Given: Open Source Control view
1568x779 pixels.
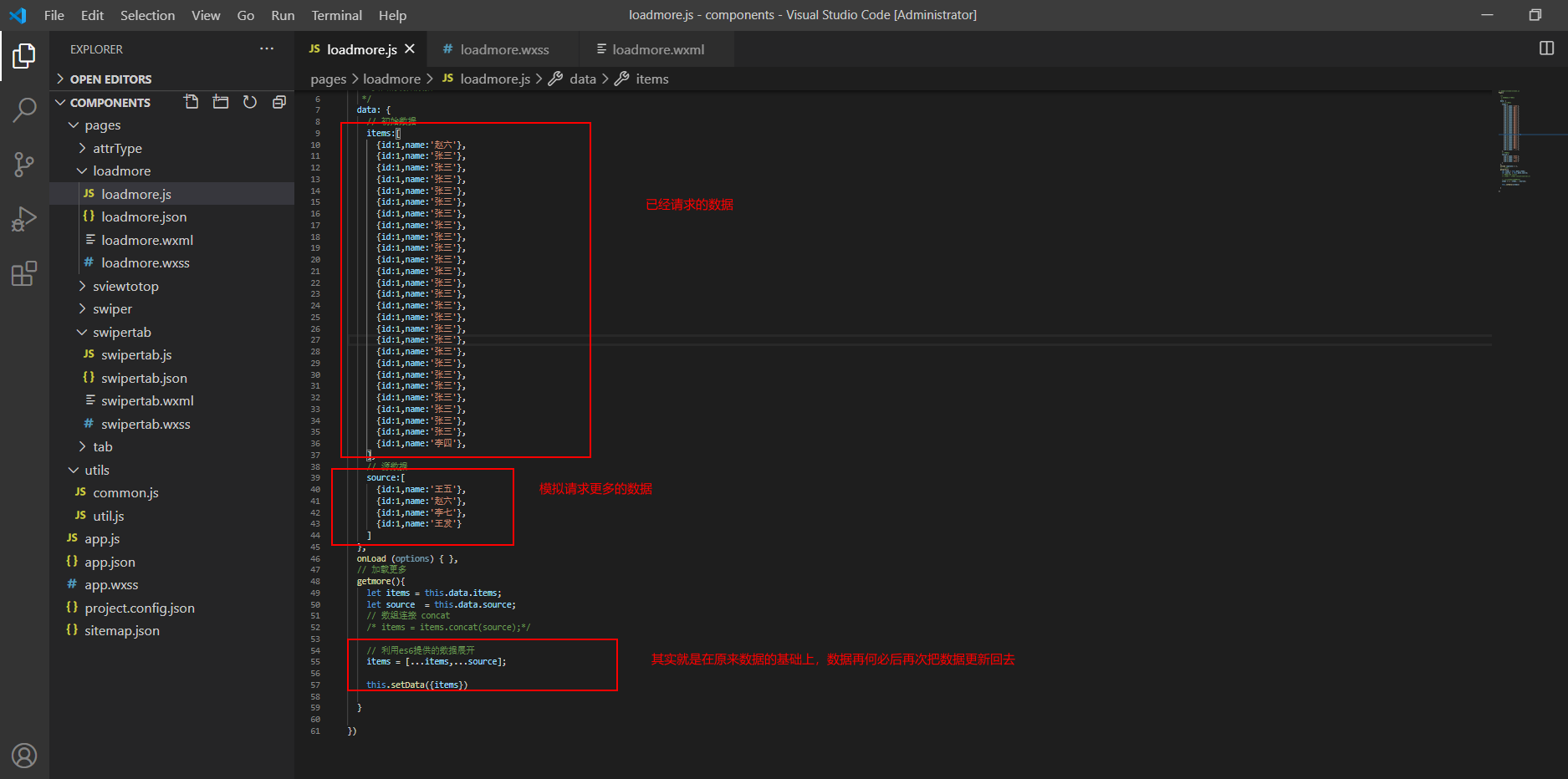Looking at the screenshot, I should [24, 164].
